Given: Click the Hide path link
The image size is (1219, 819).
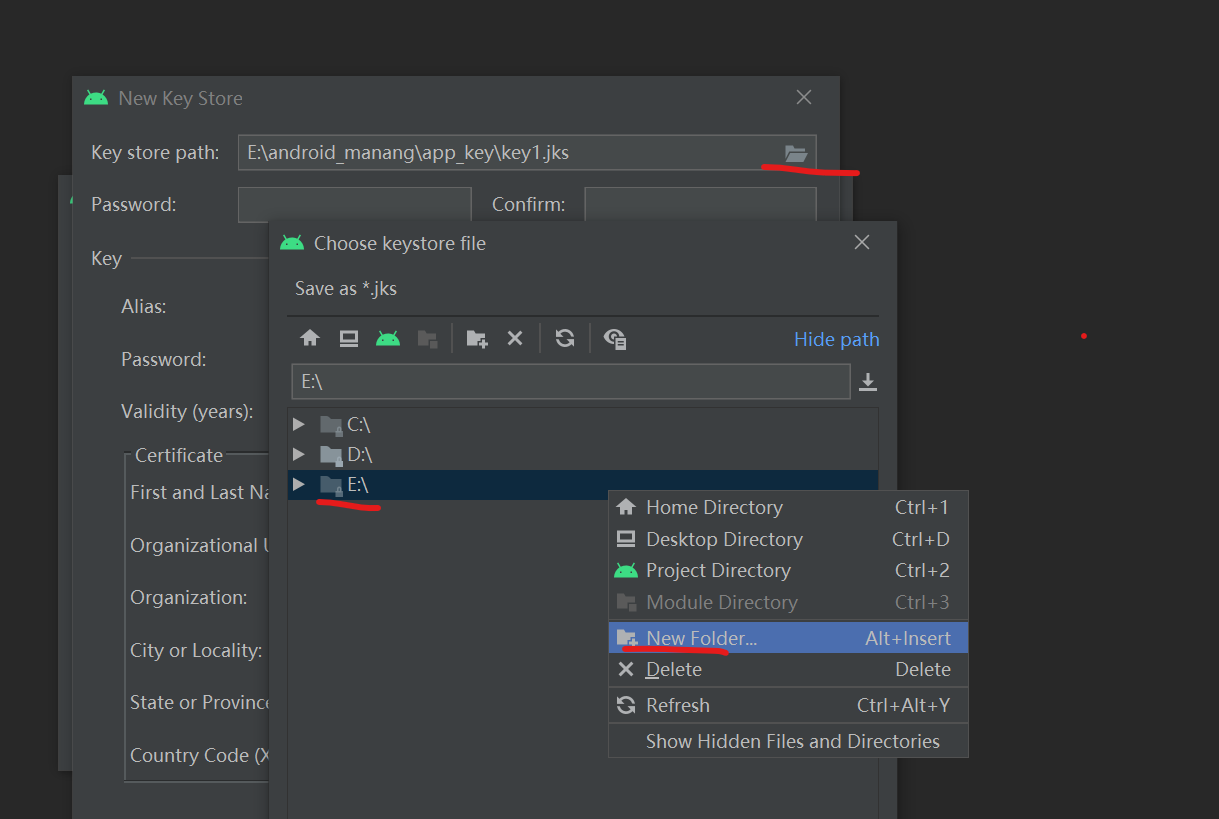Looking at the screenshot, I should coord(836,338).
